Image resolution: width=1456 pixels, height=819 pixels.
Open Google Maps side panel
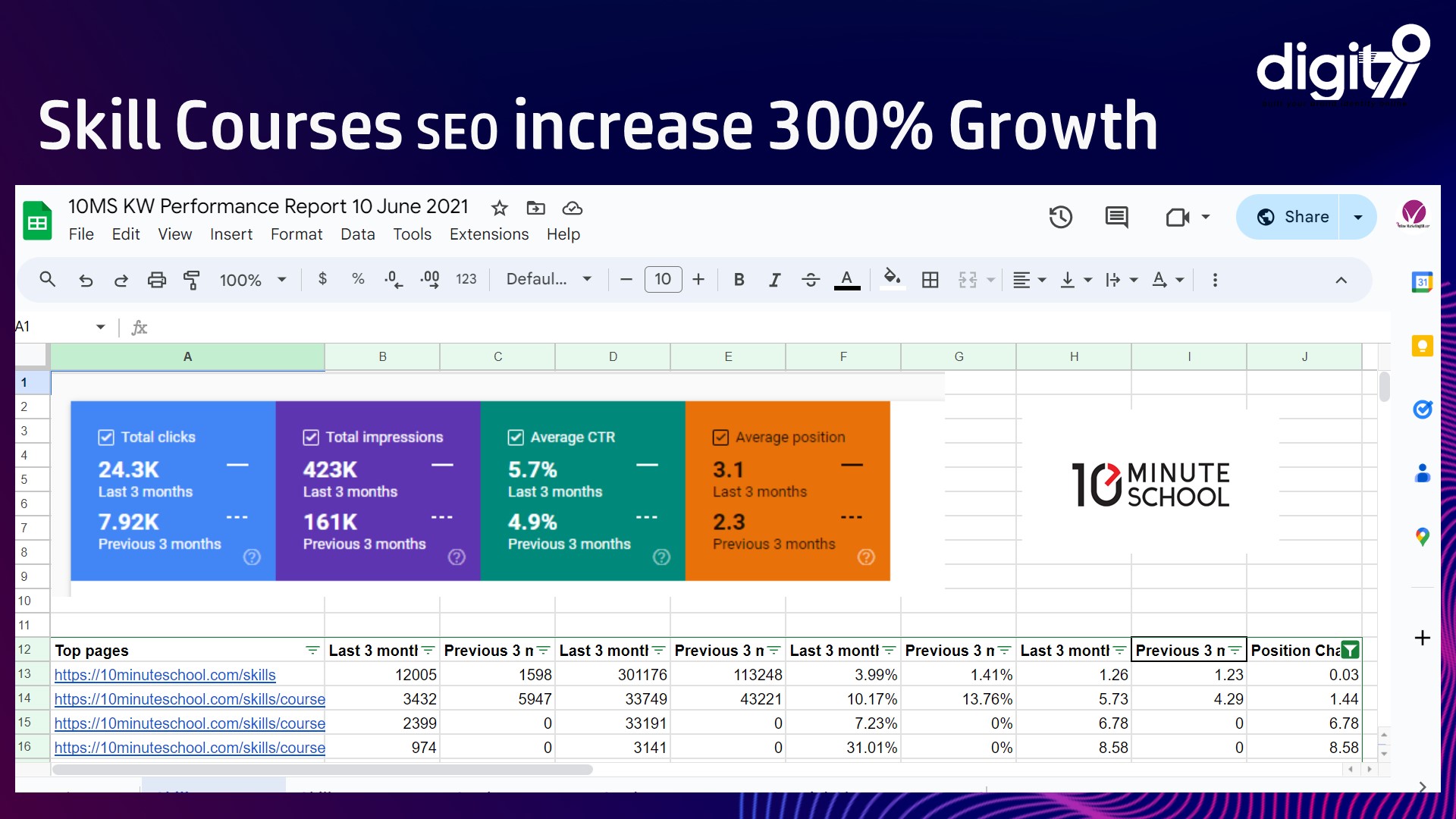(x=1422, y=537)
